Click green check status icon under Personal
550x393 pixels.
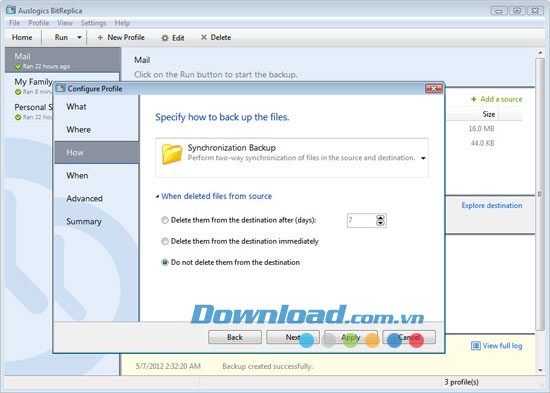pyautogui.click(x=18, y=117)
